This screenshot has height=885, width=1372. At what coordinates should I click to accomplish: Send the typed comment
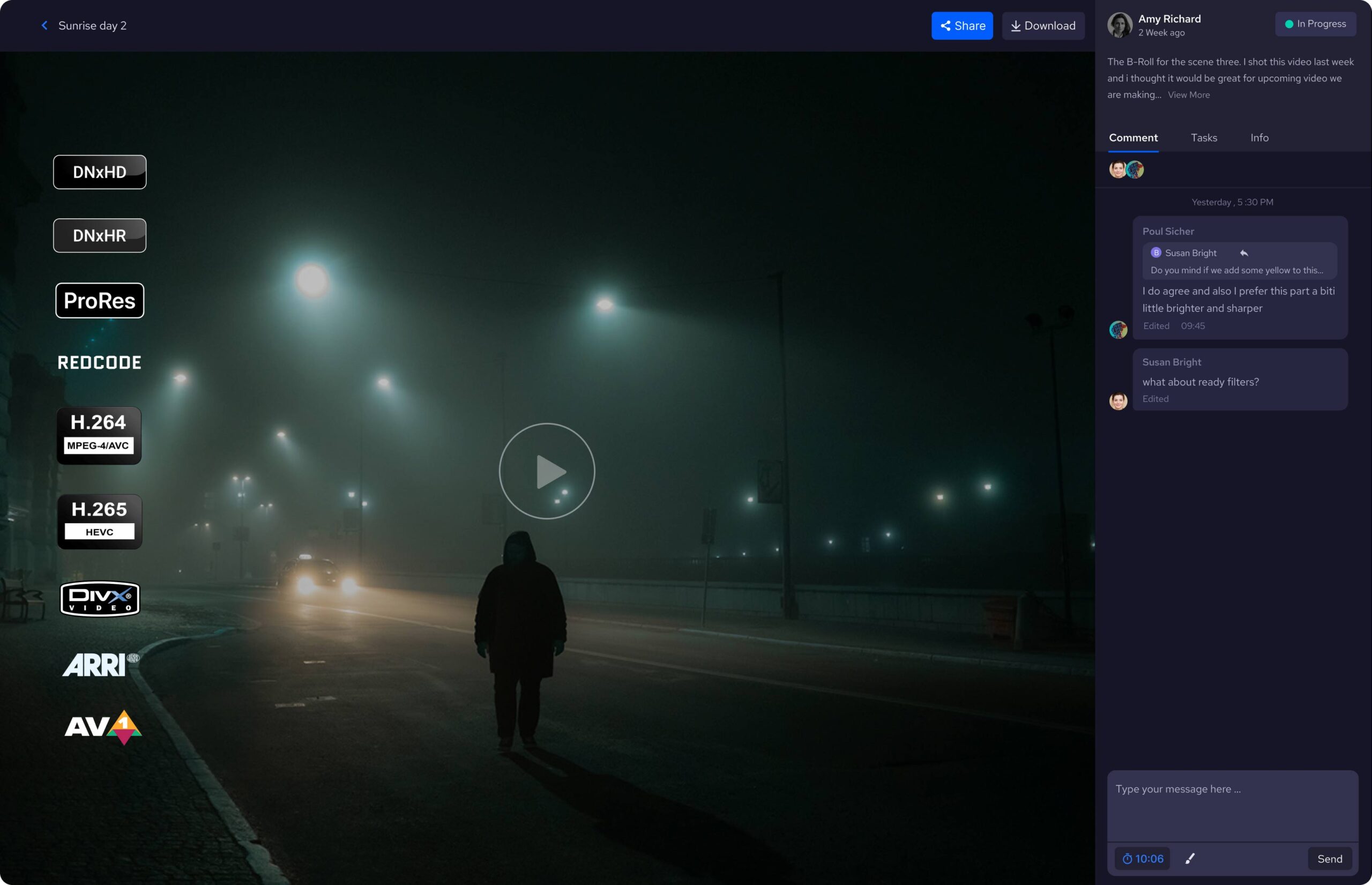pos(1330,858)
